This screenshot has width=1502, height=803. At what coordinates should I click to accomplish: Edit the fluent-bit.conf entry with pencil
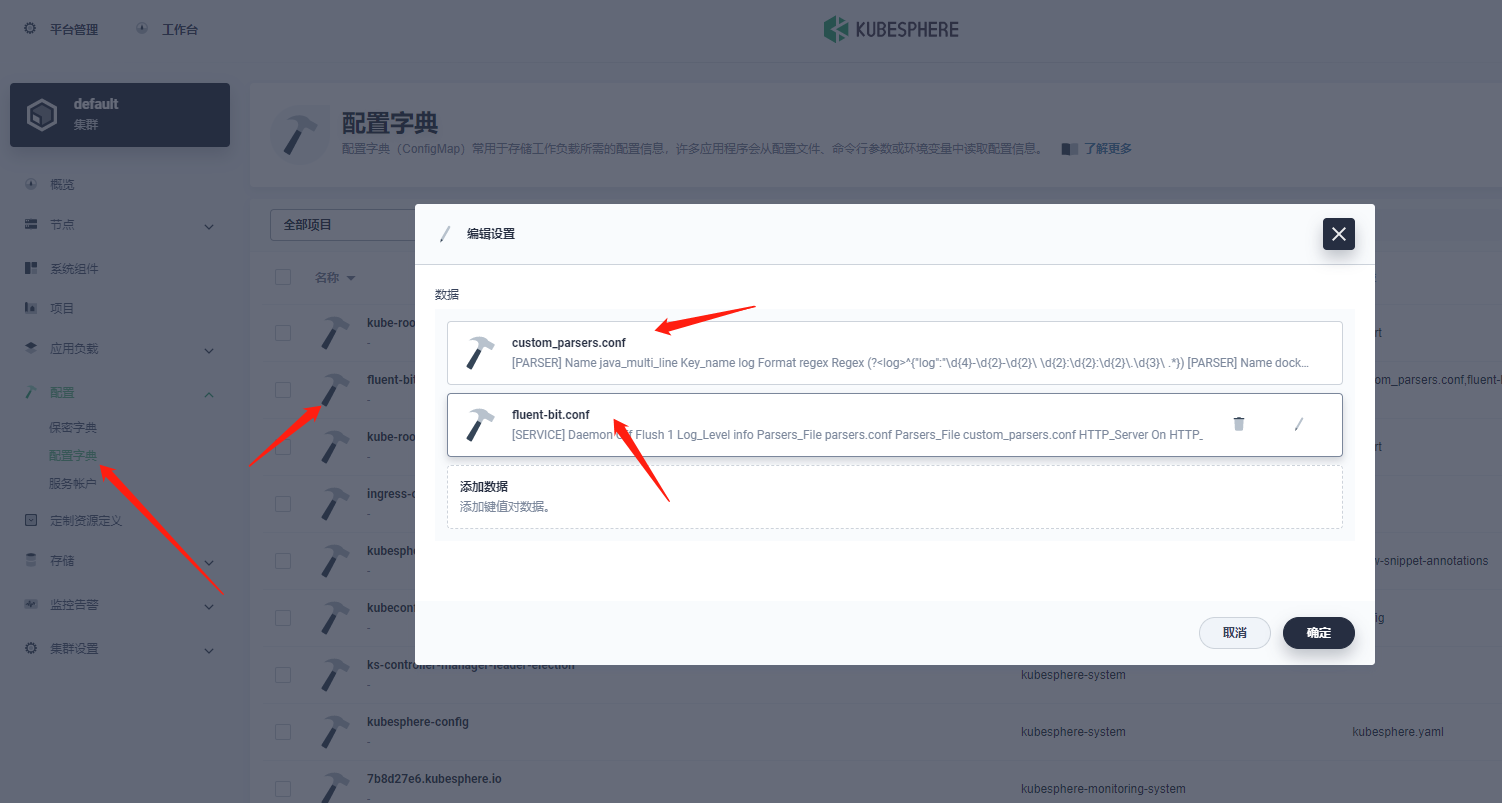coord(1299,424)
